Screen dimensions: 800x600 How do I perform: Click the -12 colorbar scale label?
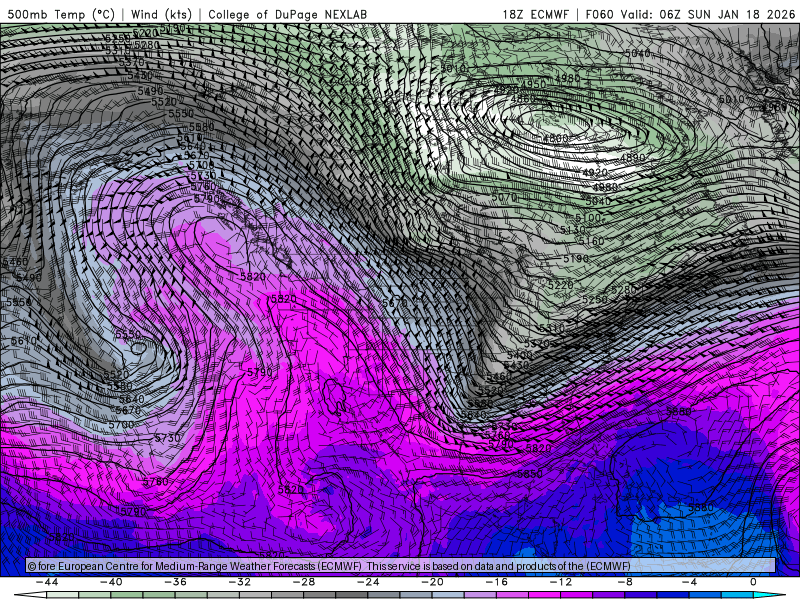click(561, 582)
